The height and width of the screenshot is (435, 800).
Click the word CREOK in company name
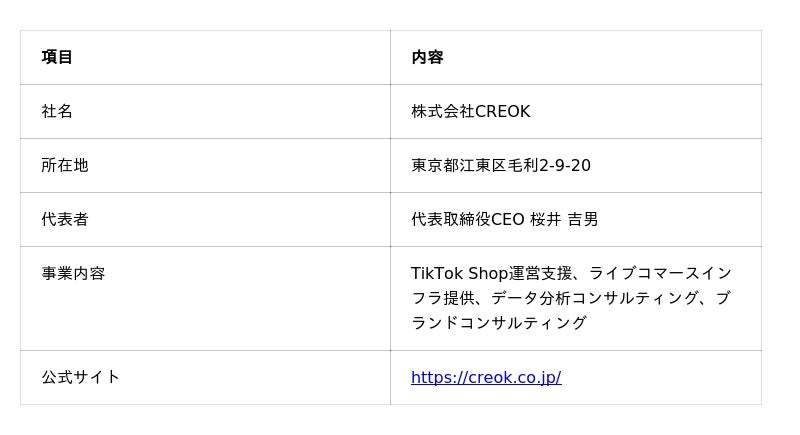502,111
